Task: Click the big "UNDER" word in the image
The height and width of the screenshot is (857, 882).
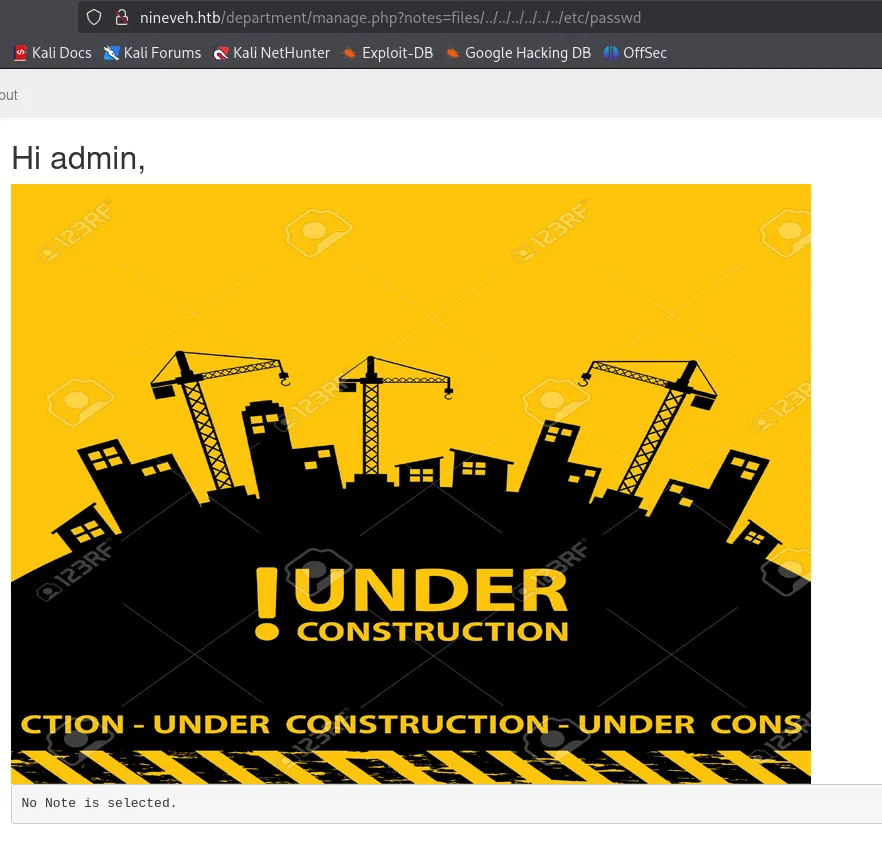Action: click(x=432, y=591)
